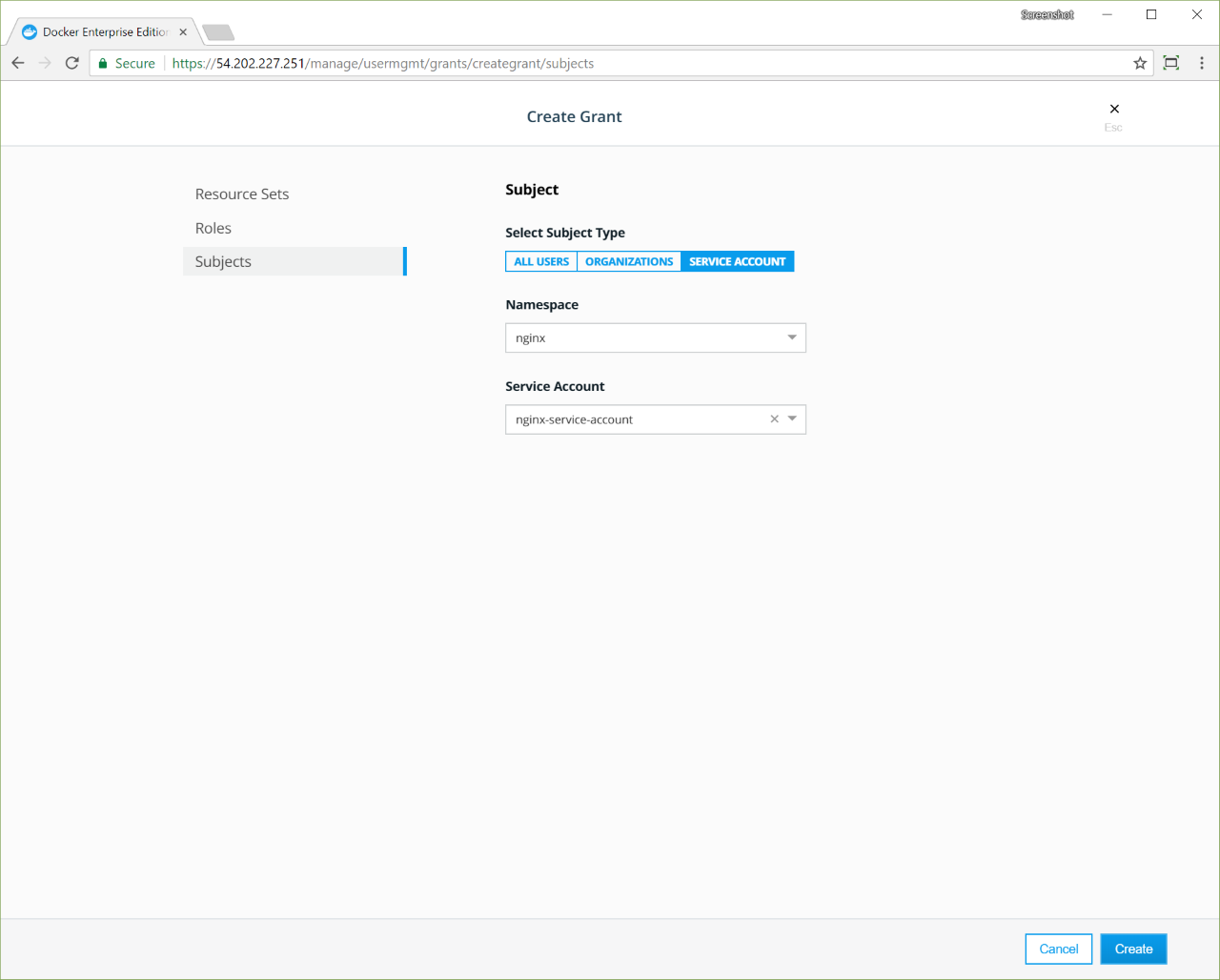This screenshot has width=1220, height=980.
Task: Select the ORGANIZATIONS subject type
Action: point(629,261)
